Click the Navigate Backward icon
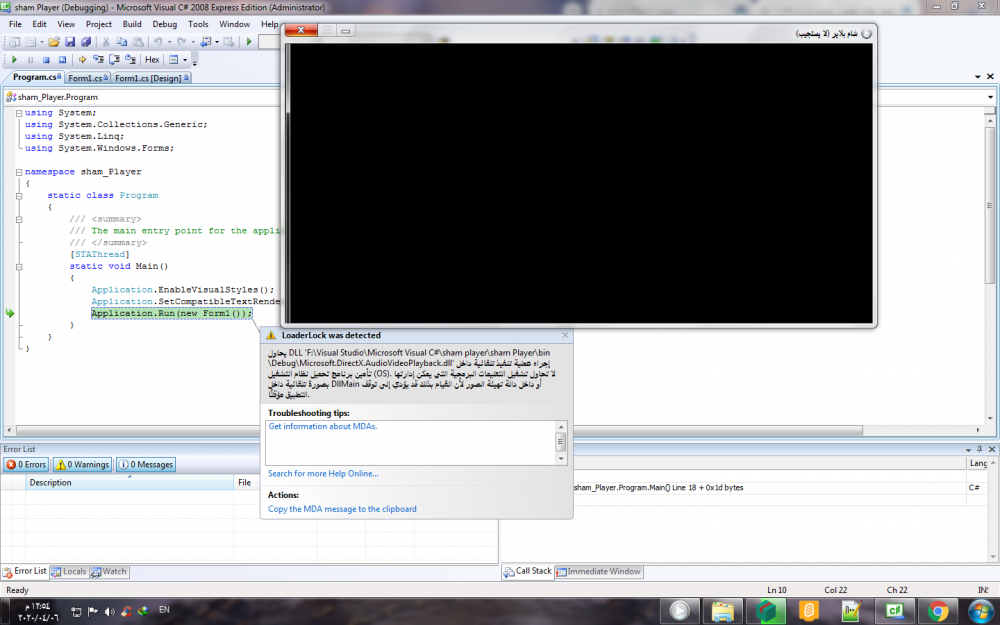 tap(206, 41)
